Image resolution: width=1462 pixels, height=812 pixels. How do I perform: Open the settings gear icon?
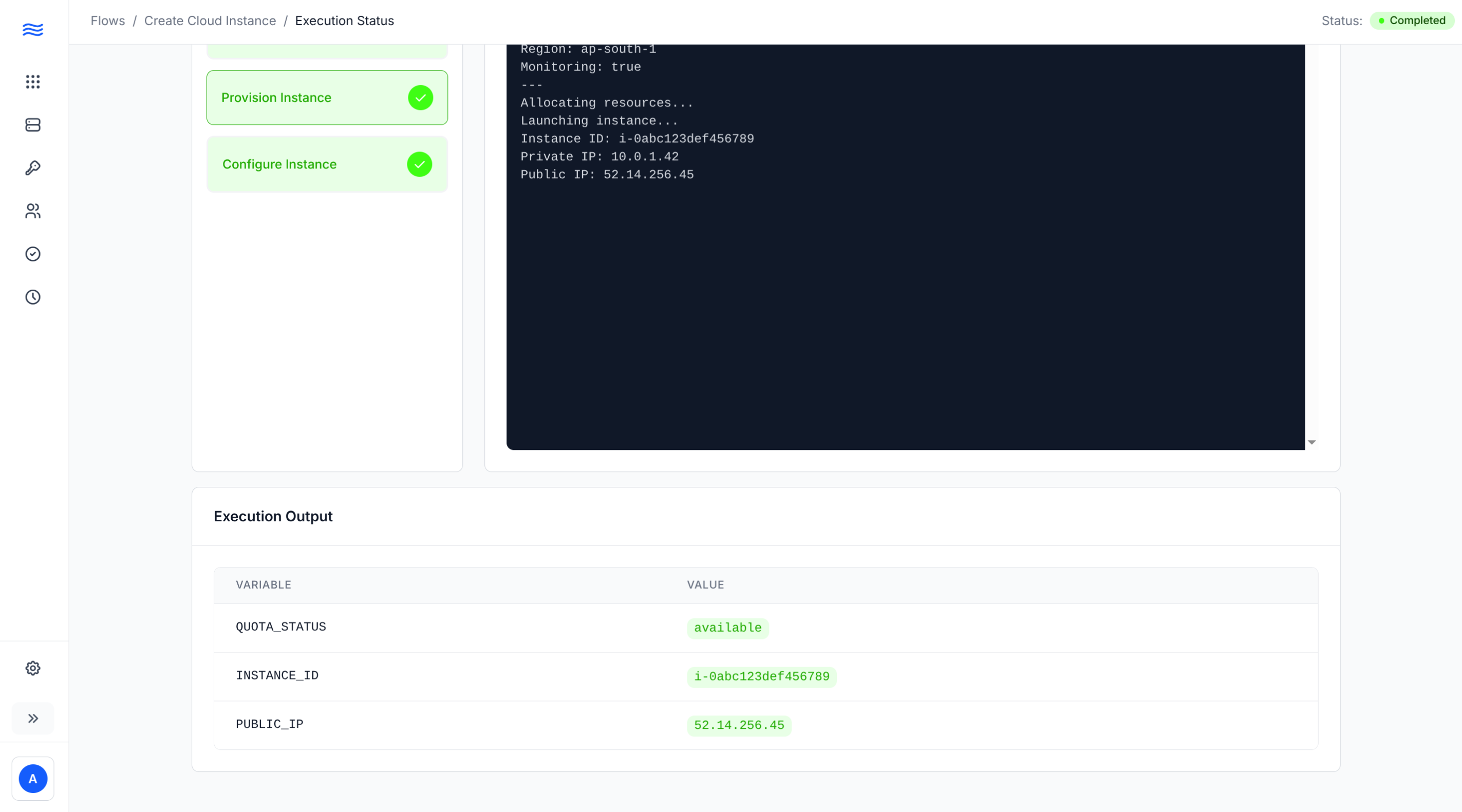[33, 668]
